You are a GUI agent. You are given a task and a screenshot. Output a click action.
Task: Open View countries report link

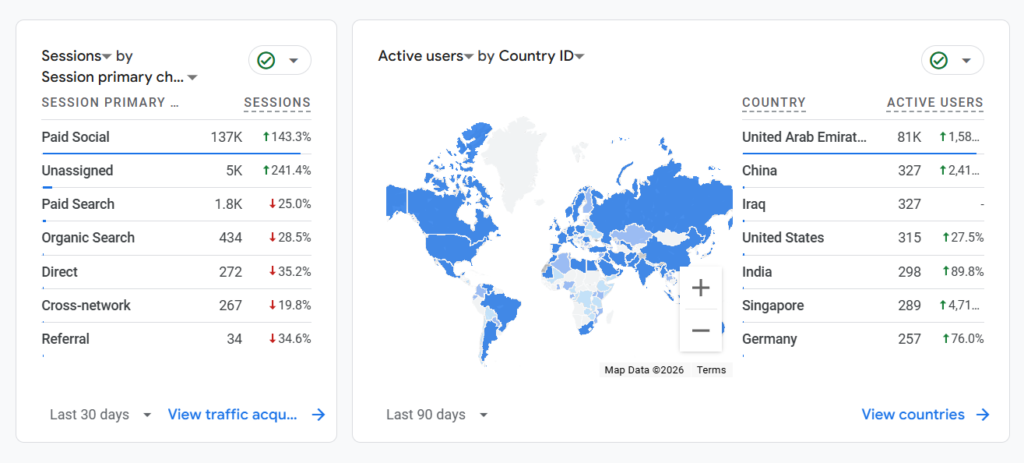coord(913,414)
